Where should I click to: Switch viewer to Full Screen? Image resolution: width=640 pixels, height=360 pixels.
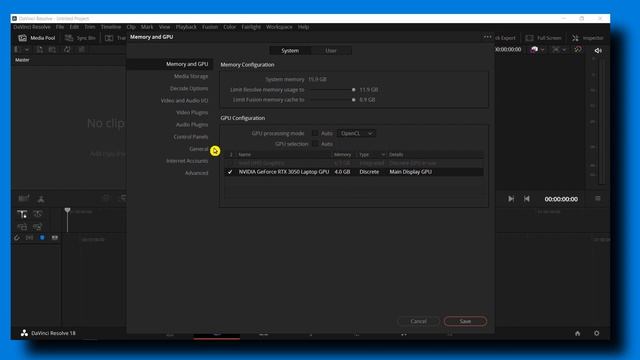(x=543, y=38)
